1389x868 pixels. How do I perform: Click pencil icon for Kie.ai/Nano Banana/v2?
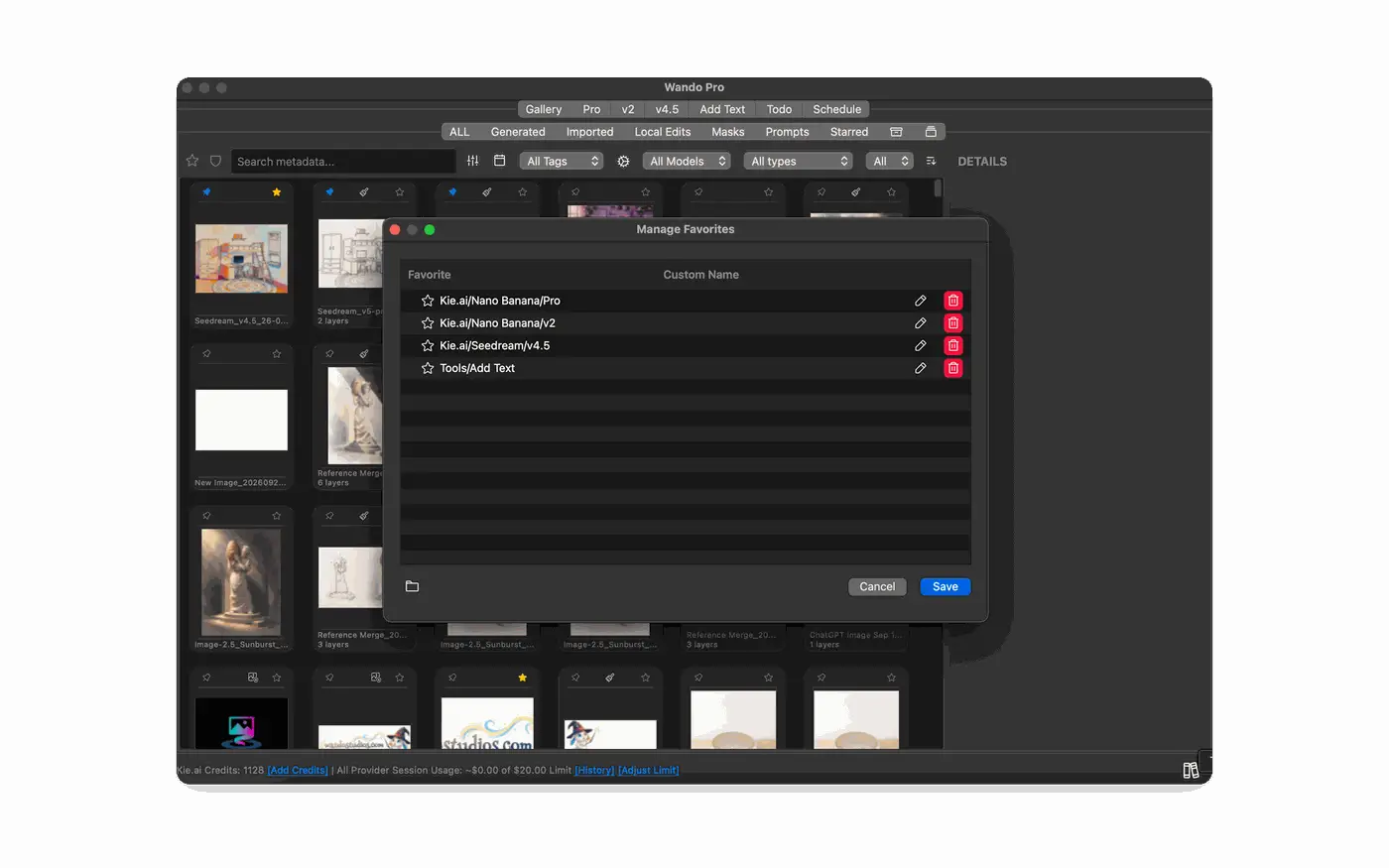(x=920, y=323)
